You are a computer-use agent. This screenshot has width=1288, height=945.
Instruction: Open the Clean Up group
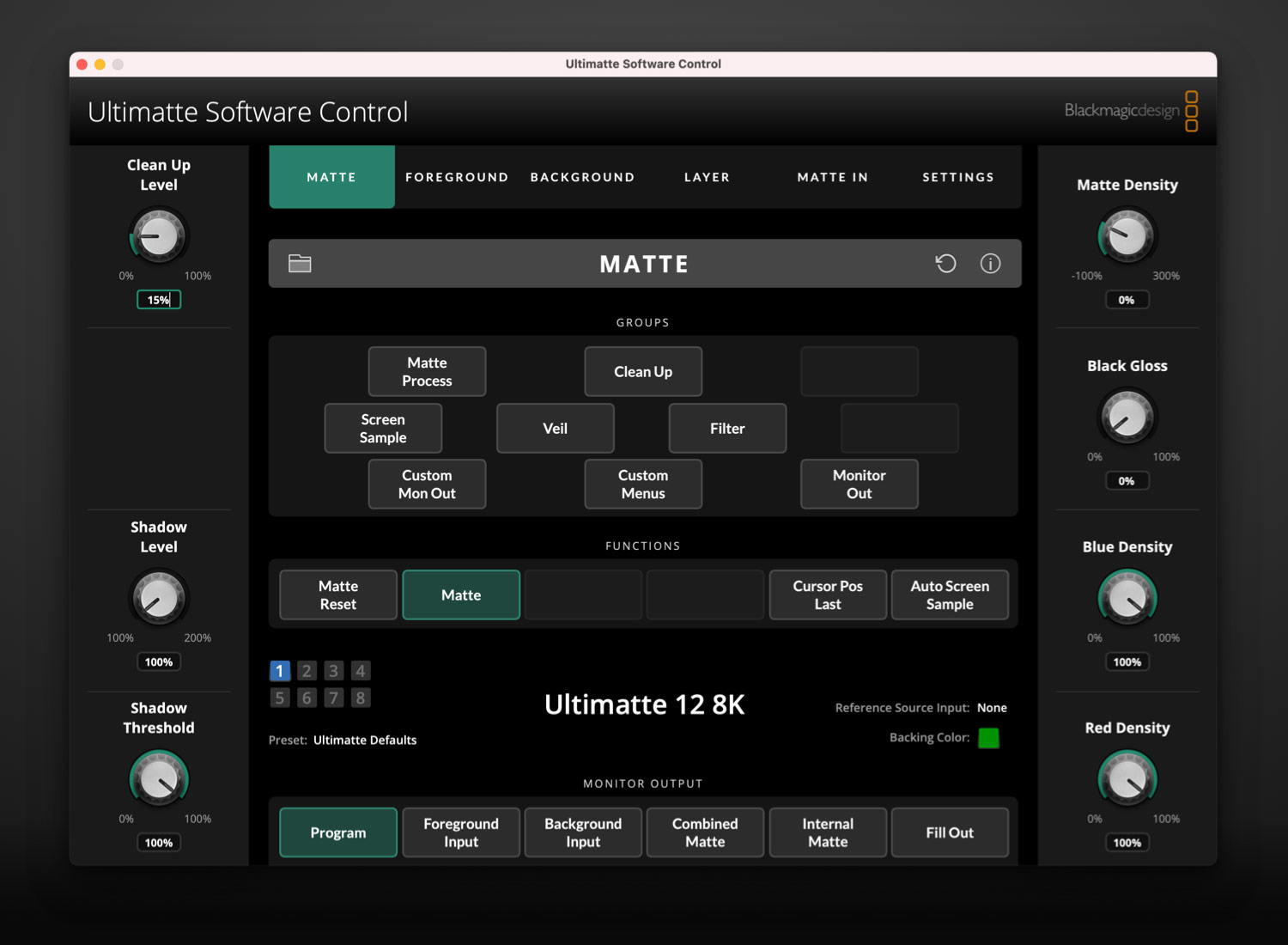[x=643, y=371]
